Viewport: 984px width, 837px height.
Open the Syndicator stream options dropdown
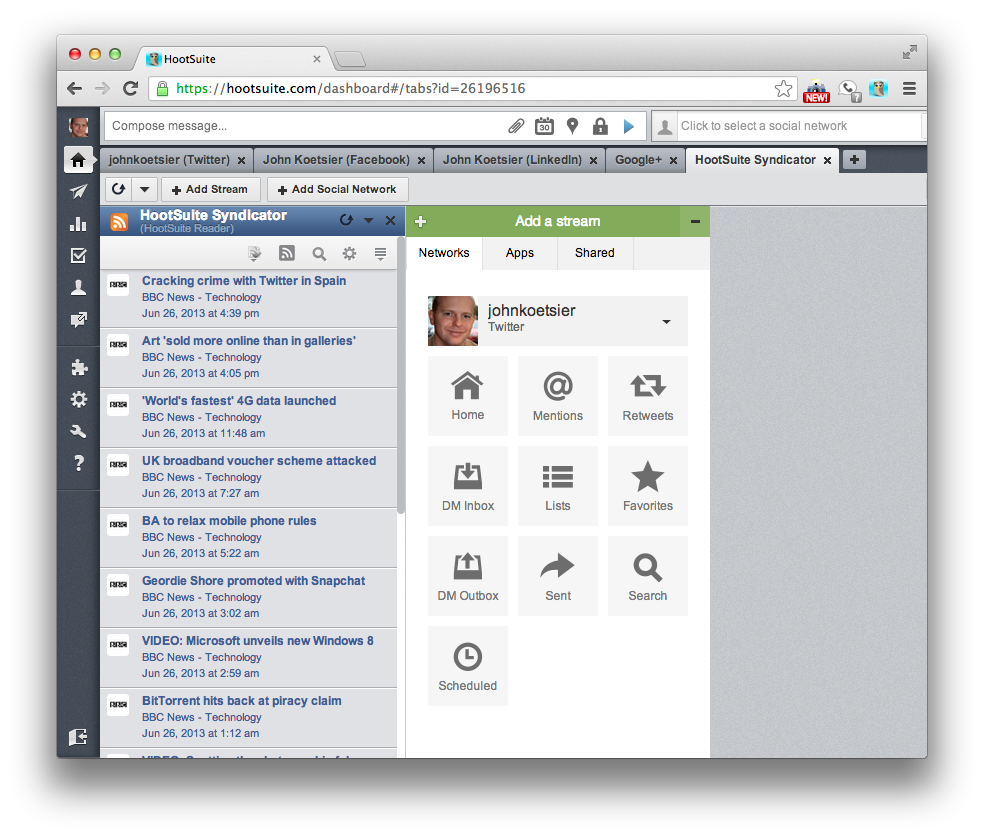(x=368, y=220)
